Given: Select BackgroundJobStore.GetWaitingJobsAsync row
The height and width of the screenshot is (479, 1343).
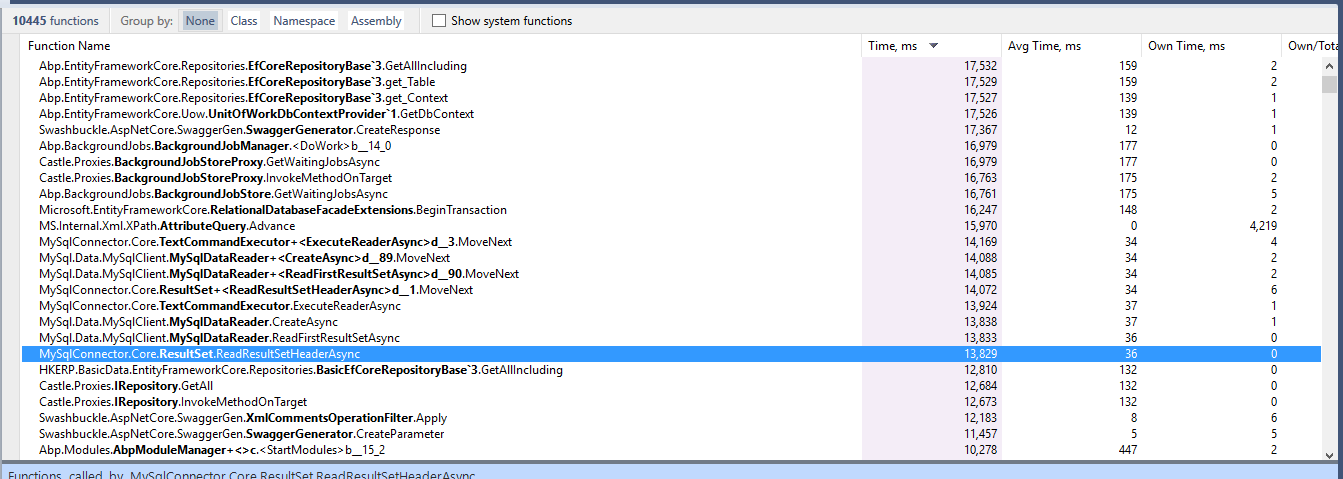Looking at the screenshot, I should [671, 194].
